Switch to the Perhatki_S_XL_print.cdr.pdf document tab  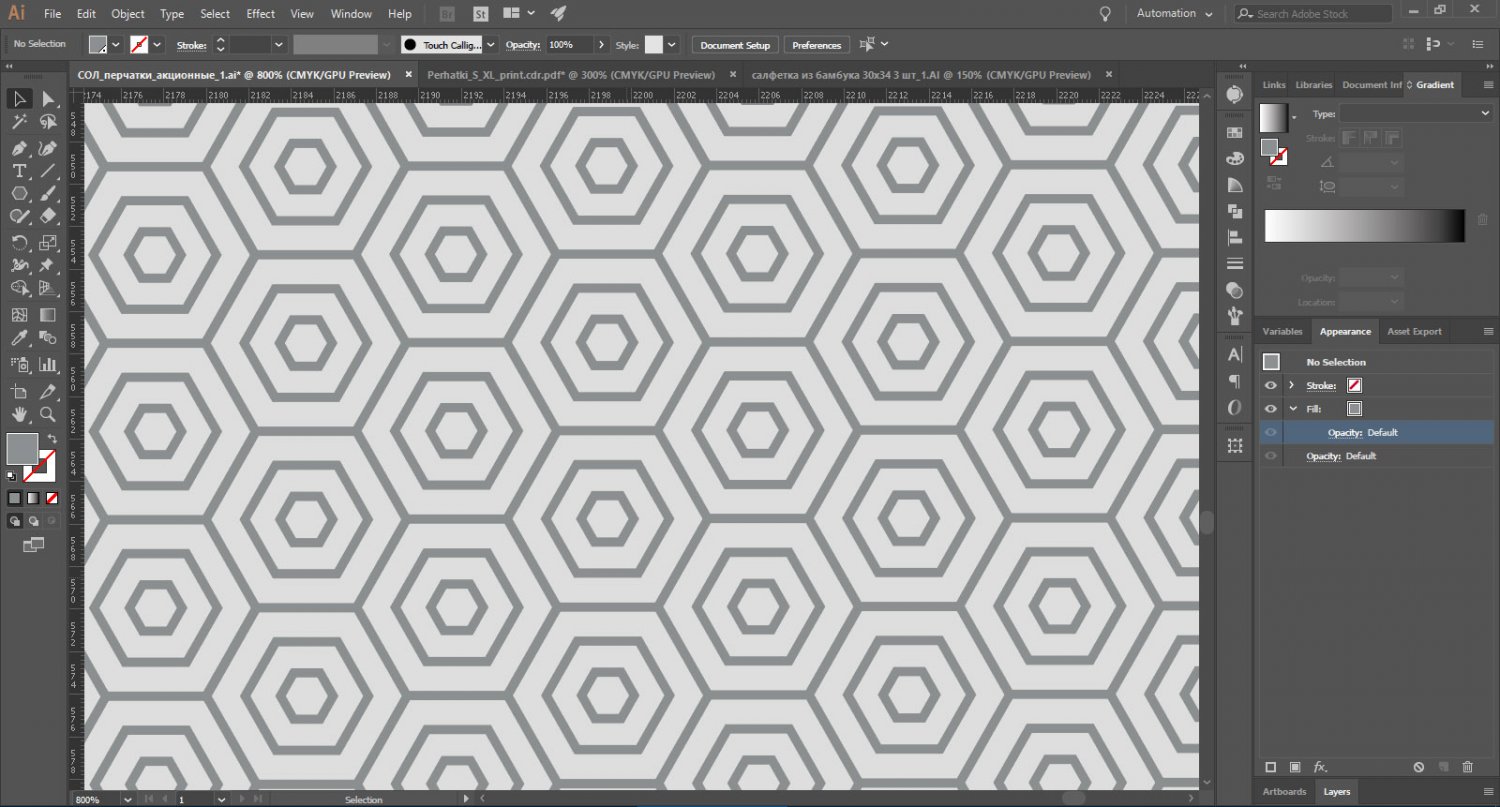570,75
